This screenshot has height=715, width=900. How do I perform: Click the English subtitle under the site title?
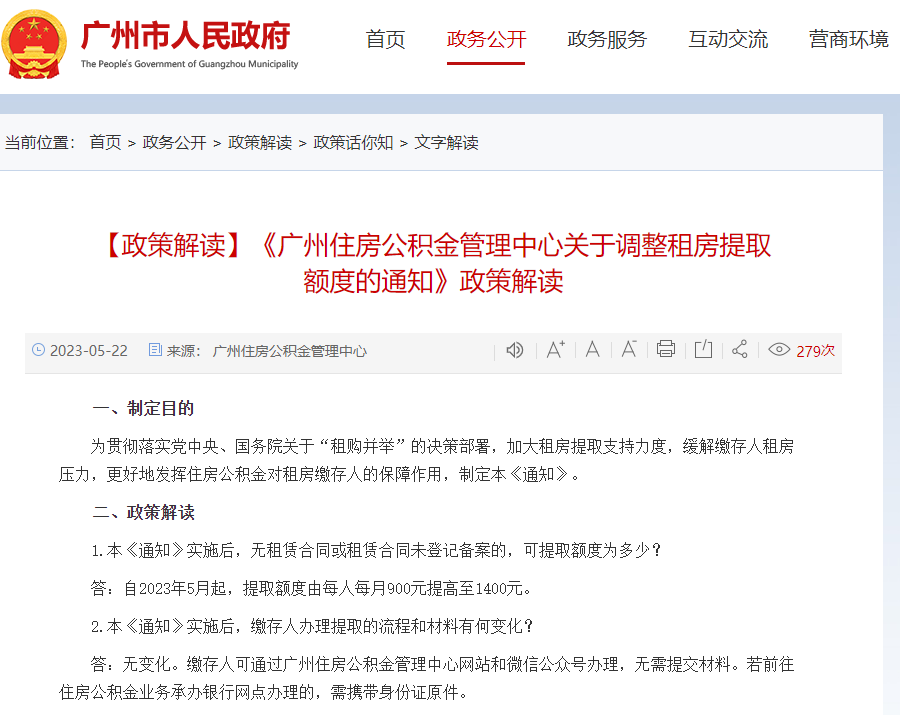click(189, 64)
